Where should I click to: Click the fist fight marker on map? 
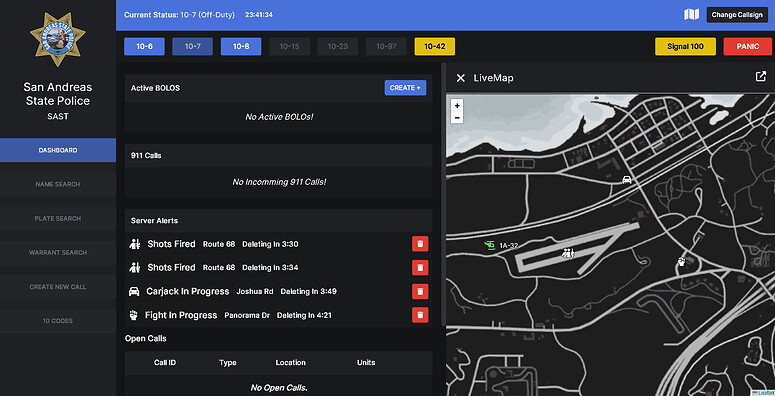(681, 262)
